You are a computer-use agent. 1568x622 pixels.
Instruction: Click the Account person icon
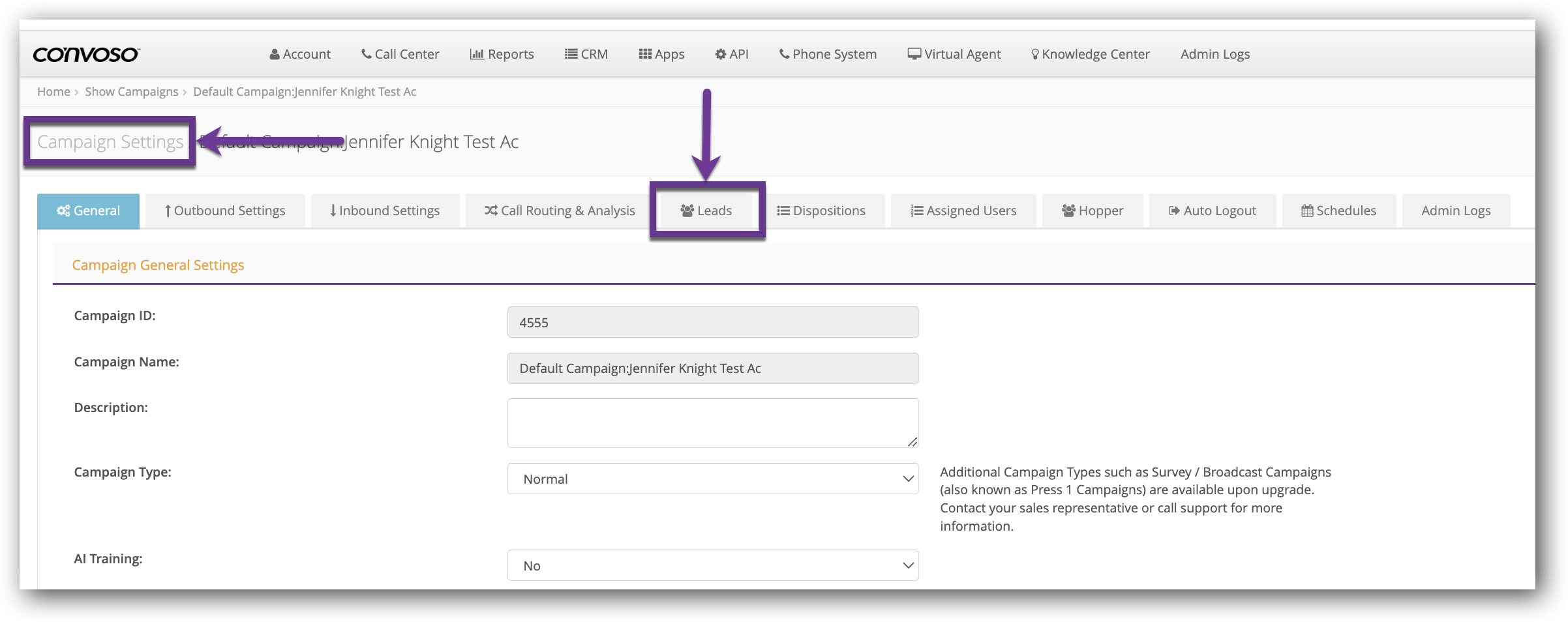click(275, 55)
